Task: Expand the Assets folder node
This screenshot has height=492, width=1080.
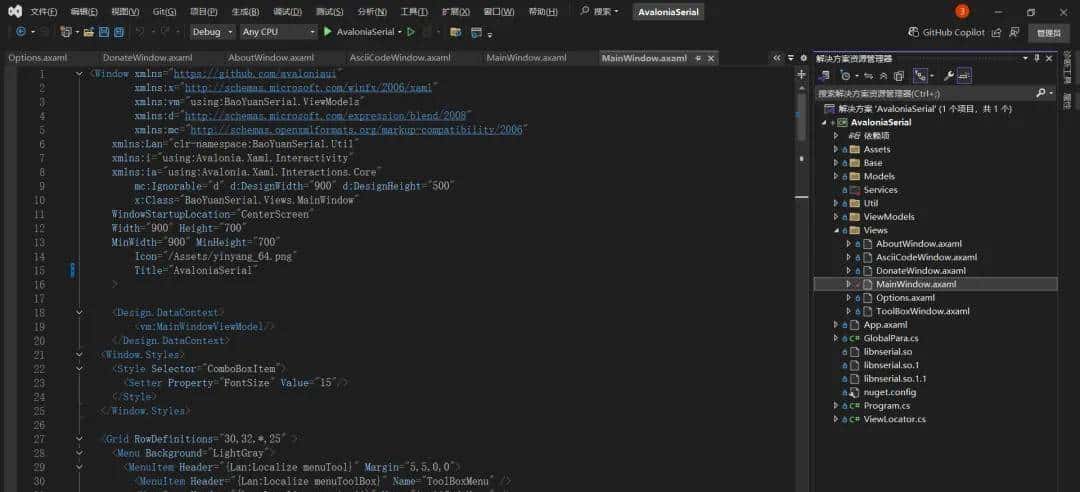Action: tap(836, 150)
